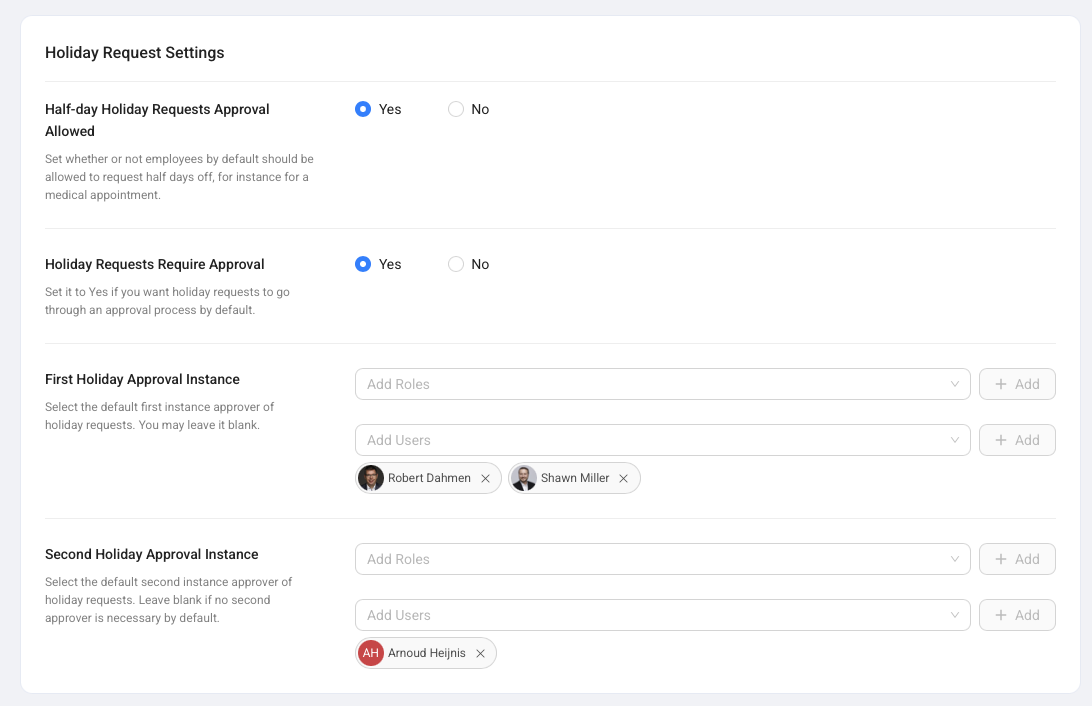Click Add button next to First Instance roles

(x=1017, y=384)
